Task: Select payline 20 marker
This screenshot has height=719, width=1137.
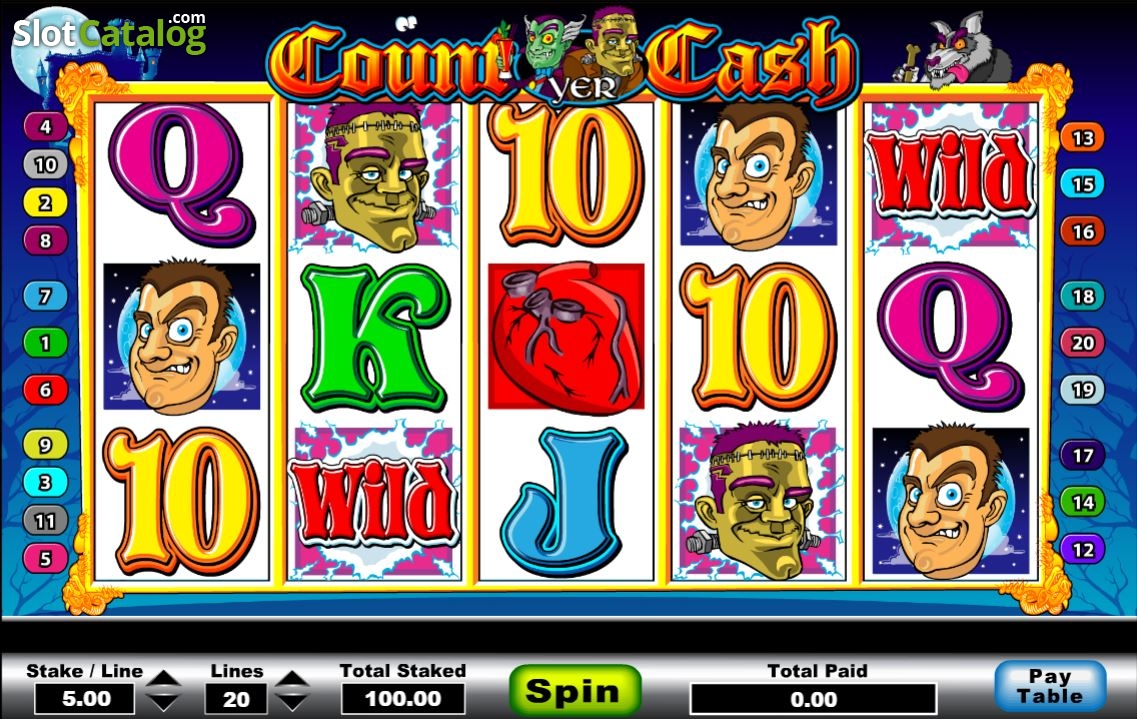Action: [x=1083, y=342]
